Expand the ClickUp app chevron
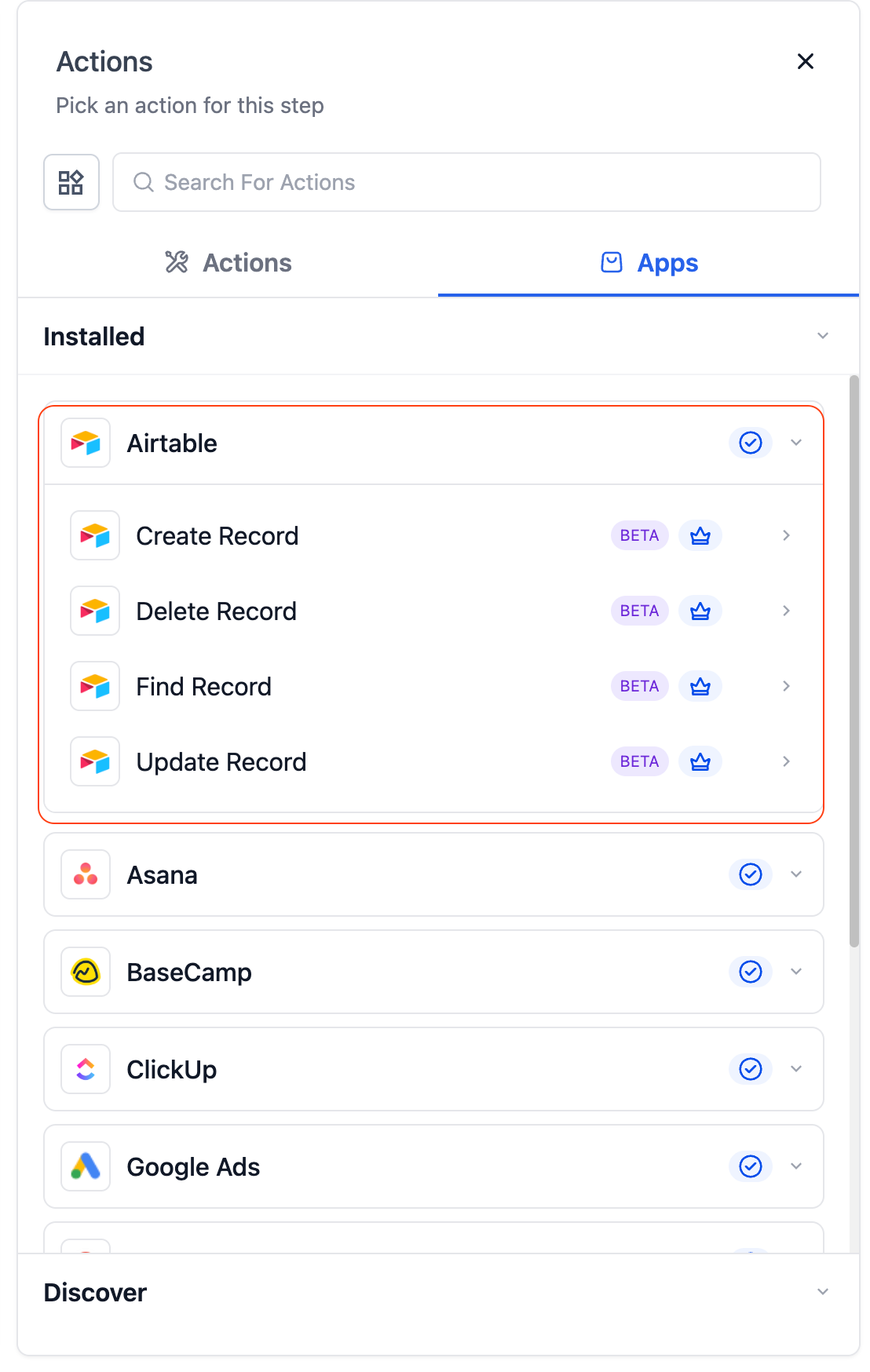Viewport: 870px width, 1372px height. 796,1069
